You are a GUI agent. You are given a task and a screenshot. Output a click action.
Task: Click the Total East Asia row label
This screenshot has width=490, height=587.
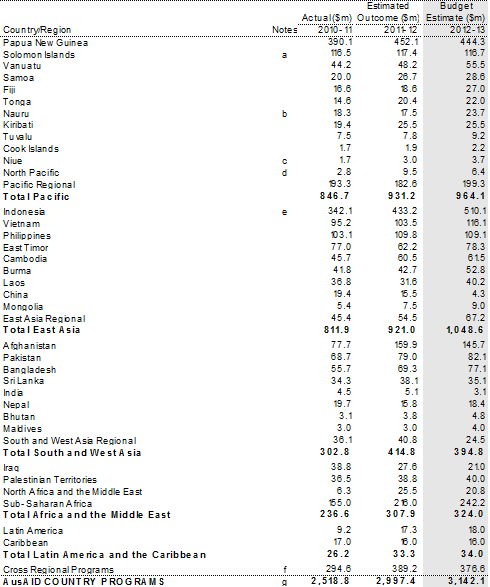pyautogui.click(x=41, y=330)
